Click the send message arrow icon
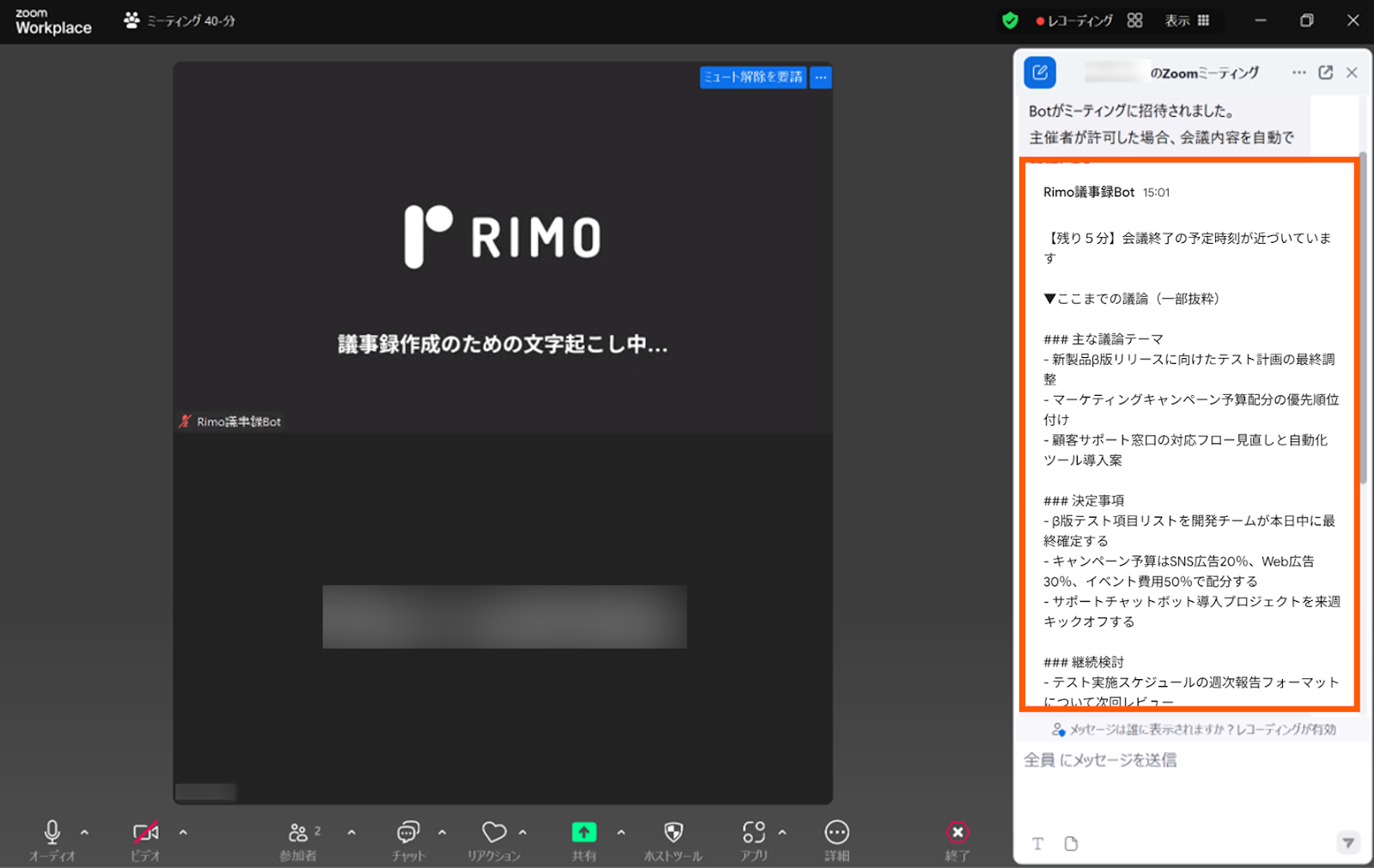Viewport: 1374px width, 868px height. coord(1349,844)
